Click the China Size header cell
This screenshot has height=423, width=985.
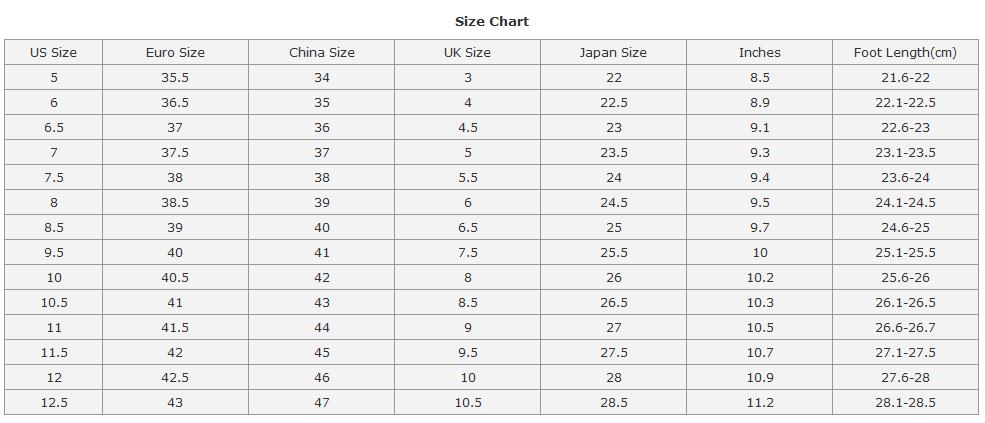pyautogui.click(x=322, y=52)
